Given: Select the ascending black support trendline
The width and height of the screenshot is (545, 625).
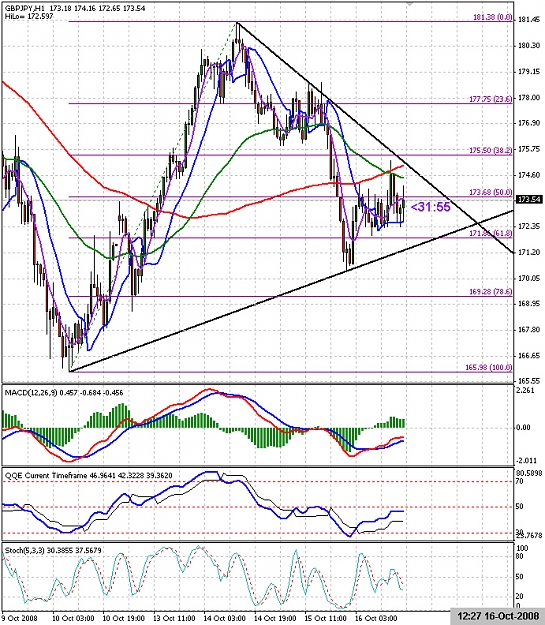Looking at the screenshot, I should tap(291, 291).
